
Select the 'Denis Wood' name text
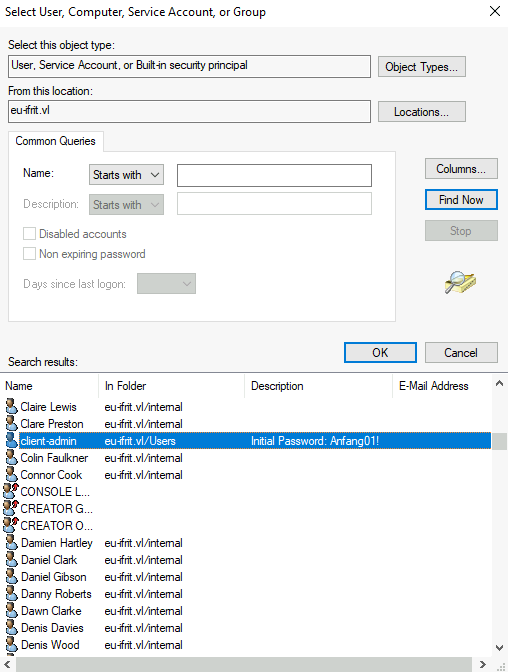coord(50,645)
